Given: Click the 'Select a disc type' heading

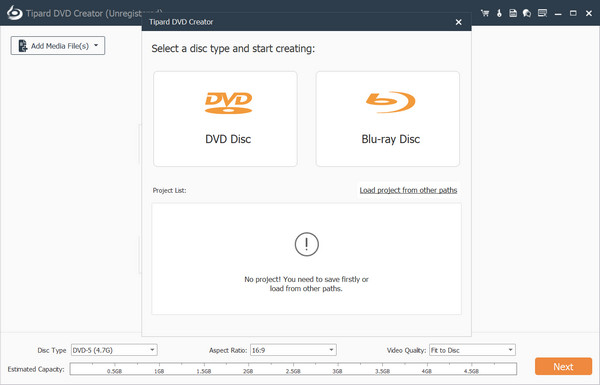Looking at the screenshot, I should pyautogui.click(x=233, y=49).
